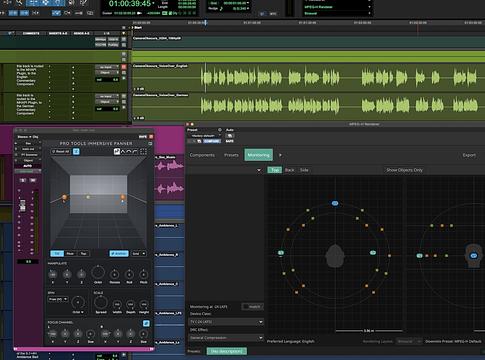Click the timeline playhead marker on ruler
This screenshot has width=485, height=360.
click(x=205, y=23)
